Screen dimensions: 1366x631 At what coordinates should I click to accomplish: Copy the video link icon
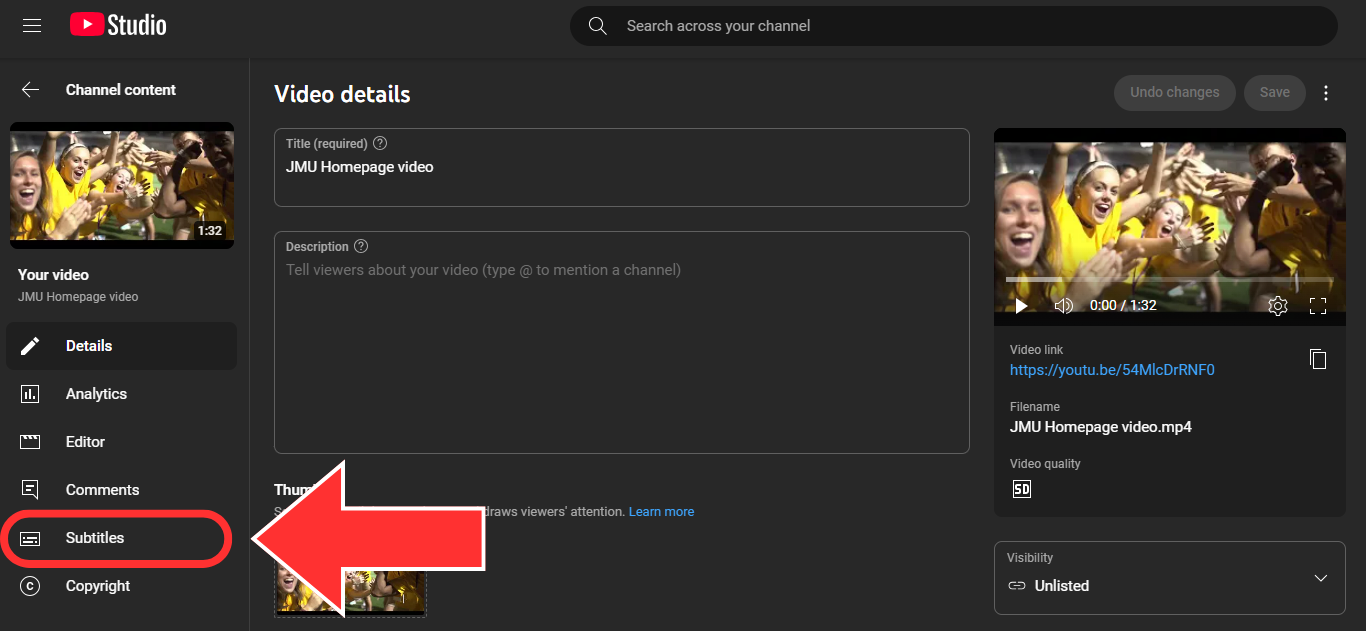[1318, 359]
